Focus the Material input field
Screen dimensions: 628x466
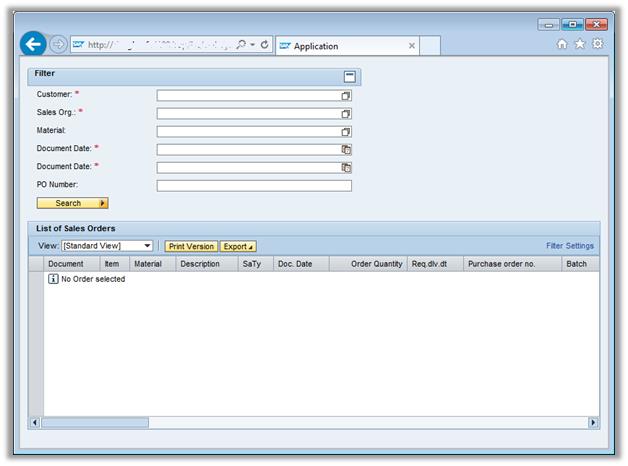click(x=254, y=132)
